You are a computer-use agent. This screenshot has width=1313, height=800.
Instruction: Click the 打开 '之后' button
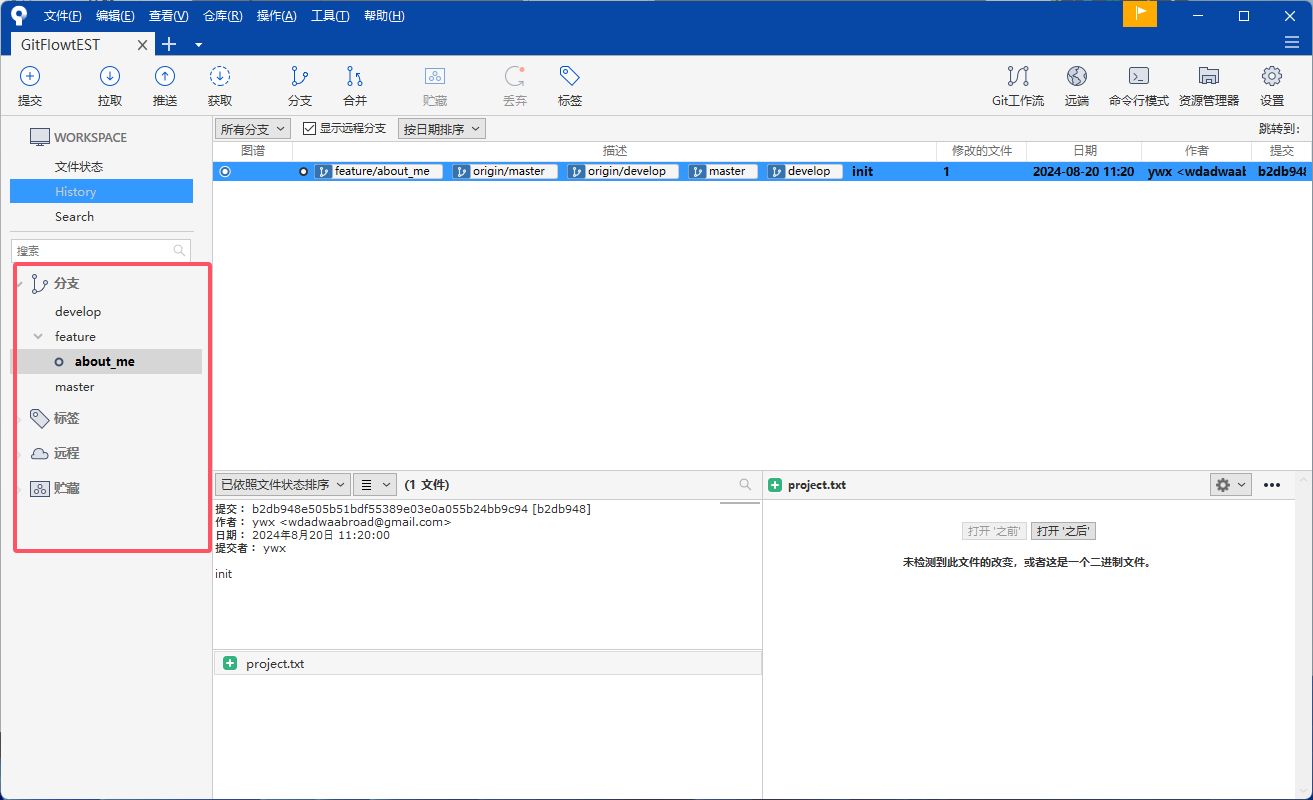(1064, 531)
